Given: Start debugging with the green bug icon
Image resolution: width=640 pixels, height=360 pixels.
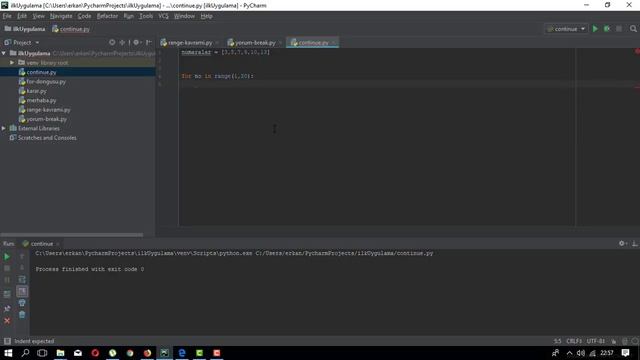Looking at the screenshot, I should click(607, 29).
